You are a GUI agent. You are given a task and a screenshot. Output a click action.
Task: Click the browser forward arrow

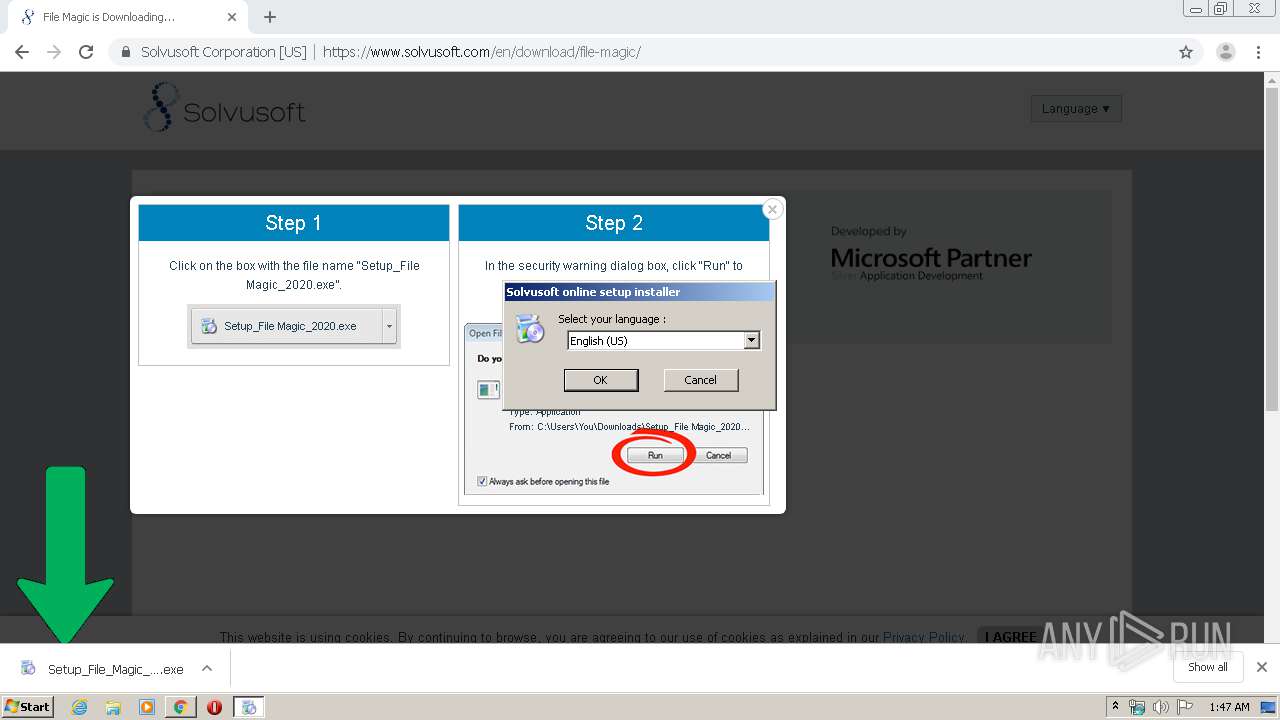point(54,52)
